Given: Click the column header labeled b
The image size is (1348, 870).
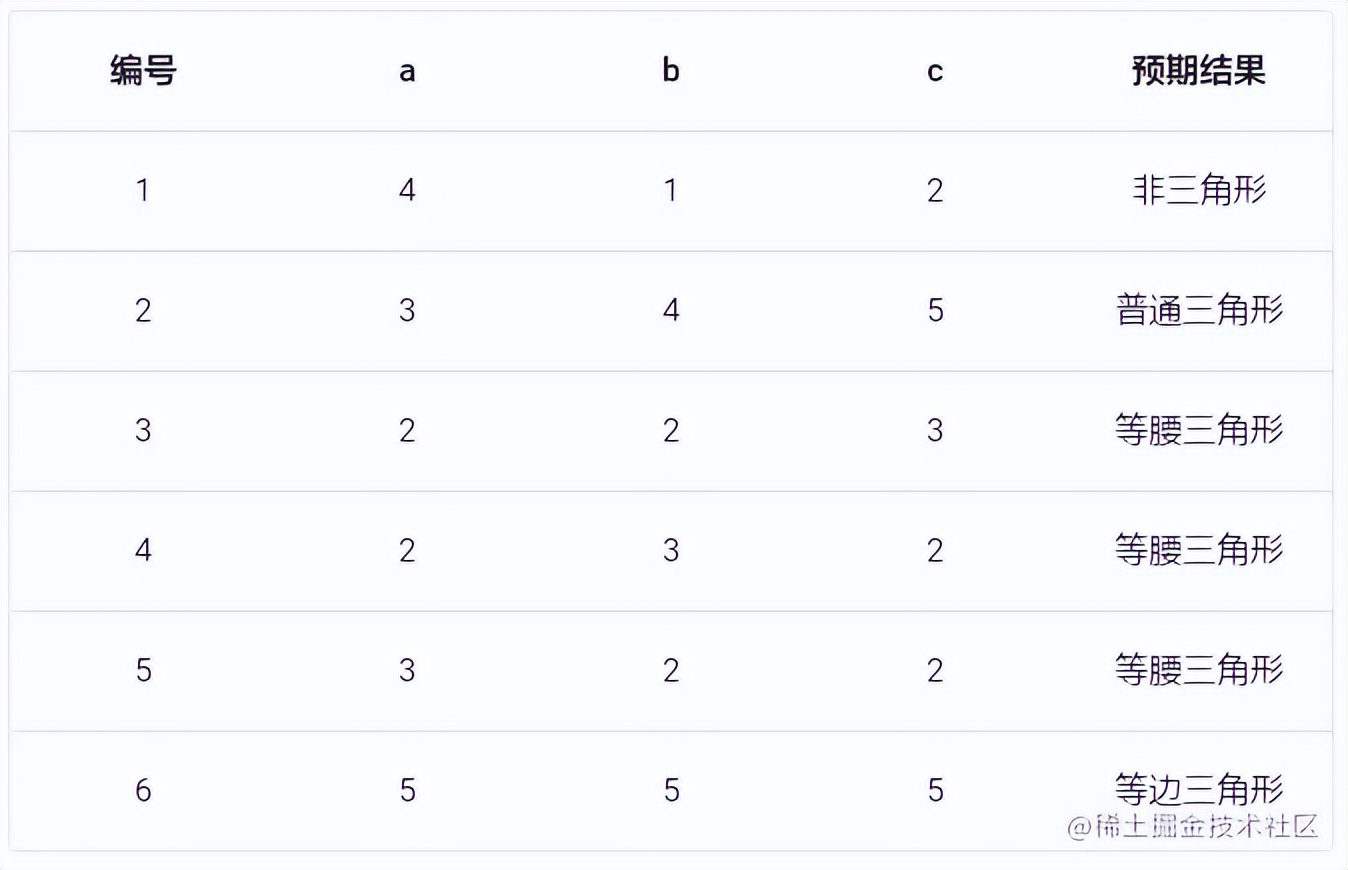Looking at the screenshot, I should [x=671, y=71].
